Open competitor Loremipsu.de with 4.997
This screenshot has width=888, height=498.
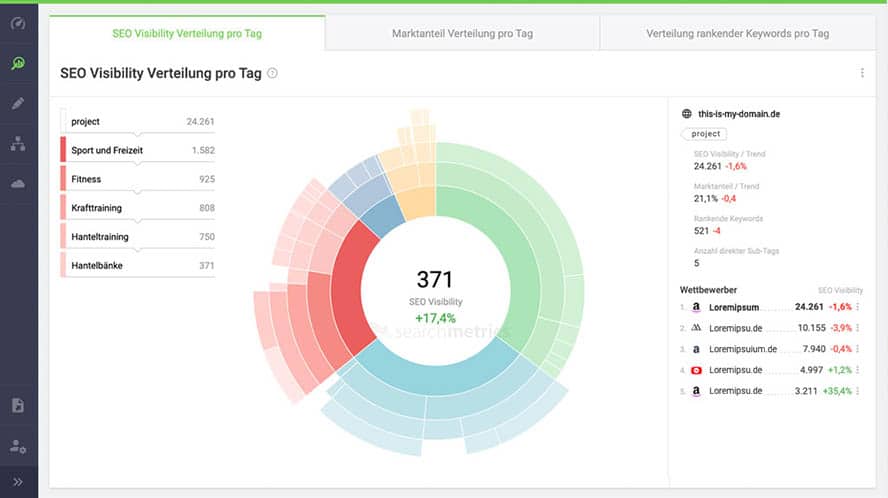tap(735, 370)
